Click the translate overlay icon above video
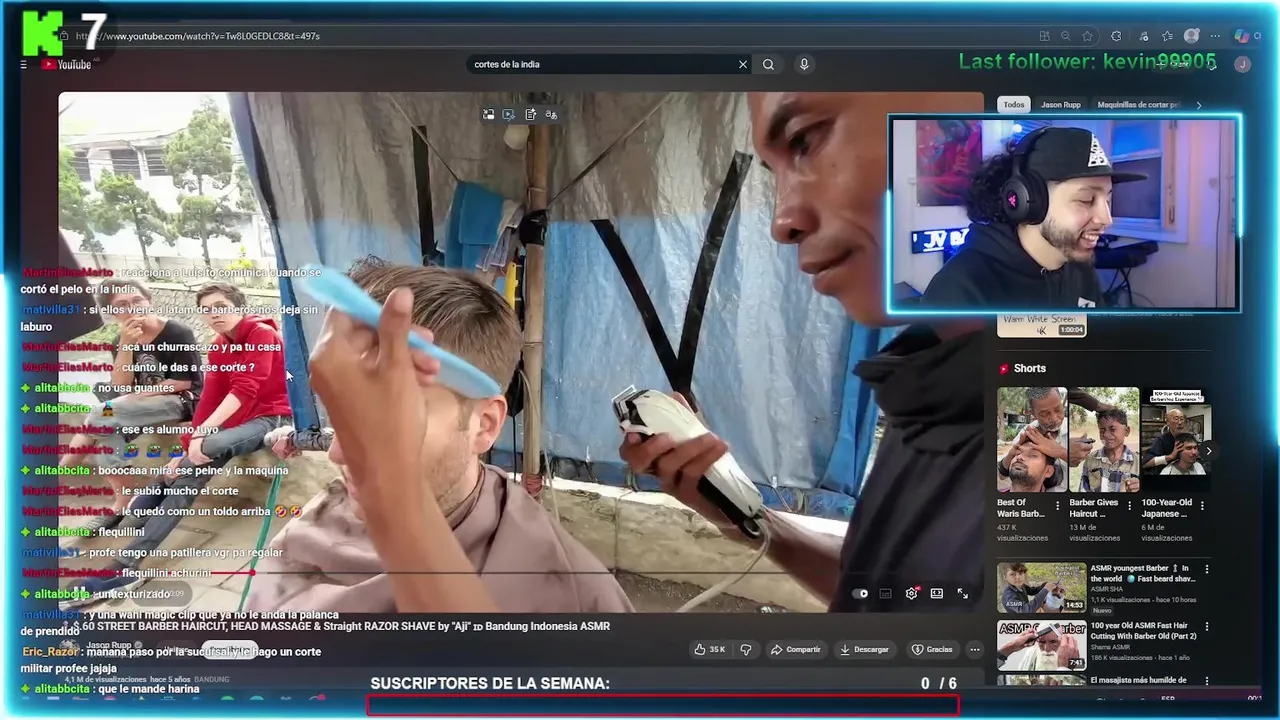 [x=551, y=115]
